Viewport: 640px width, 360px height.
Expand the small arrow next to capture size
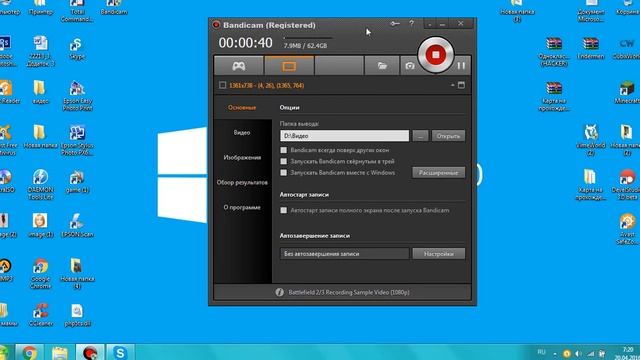(x=452, y=85)
